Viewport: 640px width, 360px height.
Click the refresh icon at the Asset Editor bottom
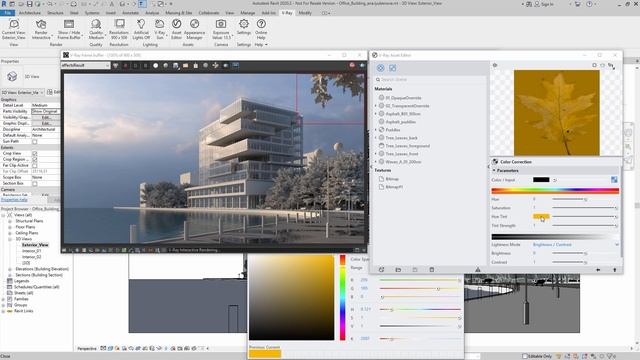pyautogui.click(x=381, y=269)
